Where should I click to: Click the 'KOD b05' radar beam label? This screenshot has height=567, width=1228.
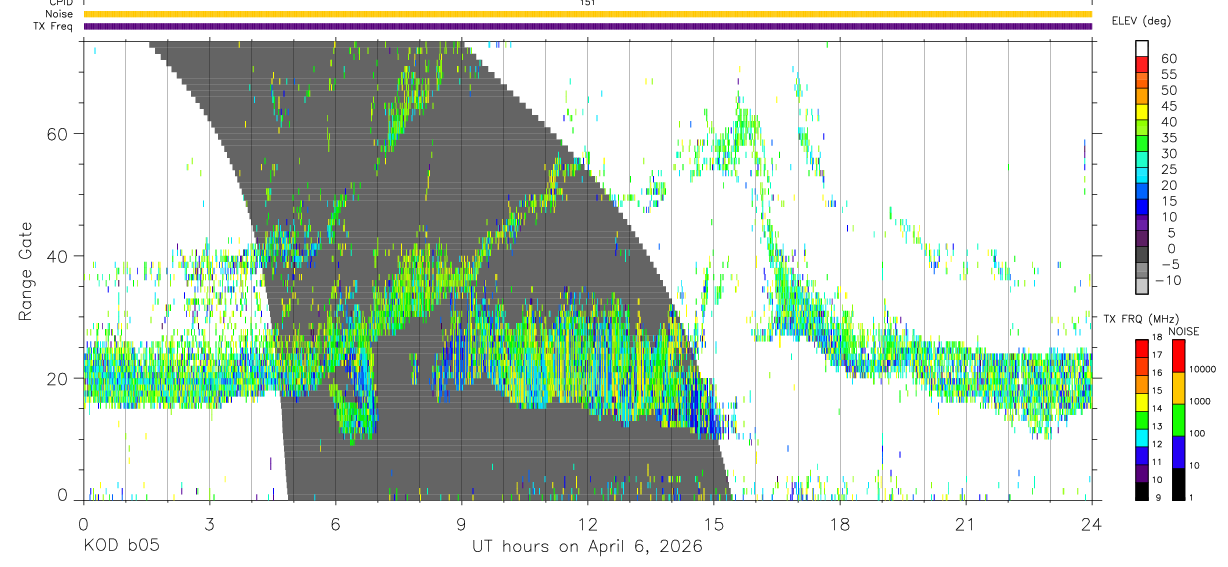[121, 547]
